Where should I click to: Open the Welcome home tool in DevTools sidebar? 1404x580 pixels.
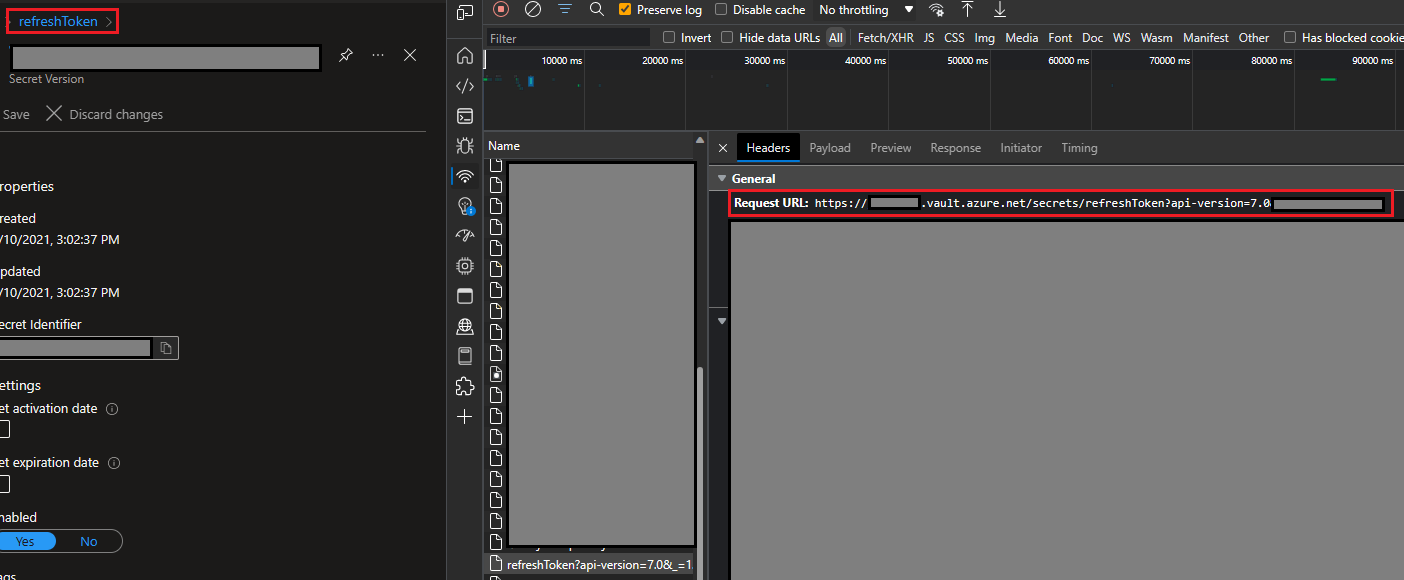[464, 55]
